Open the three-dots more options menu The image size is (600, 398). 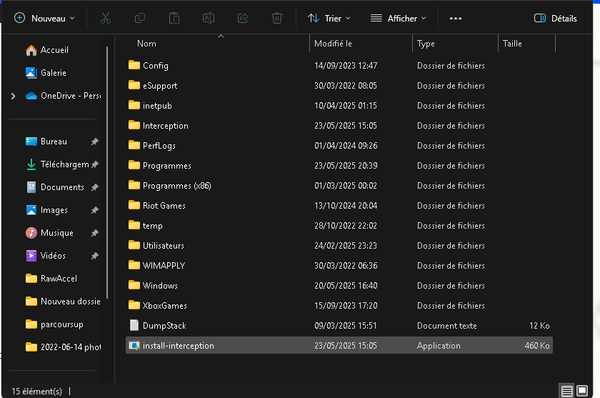click(x=455, y=18)
